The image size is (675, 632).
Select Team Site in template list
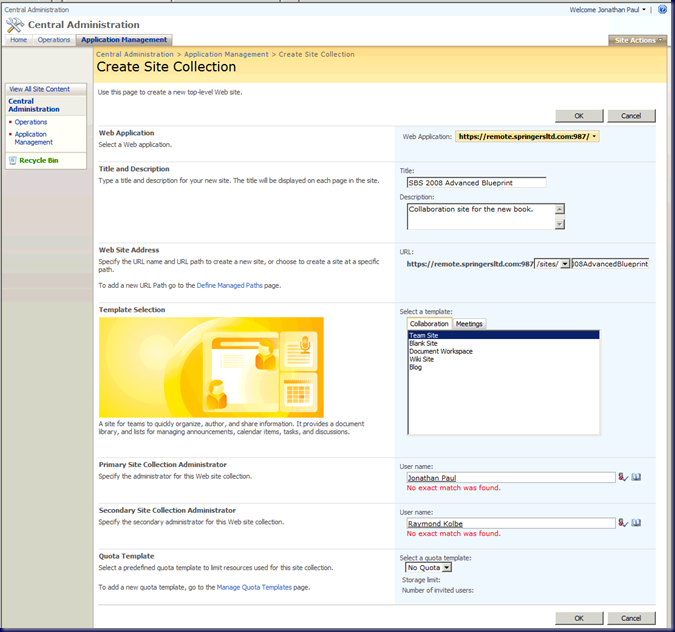coord(503,335)
